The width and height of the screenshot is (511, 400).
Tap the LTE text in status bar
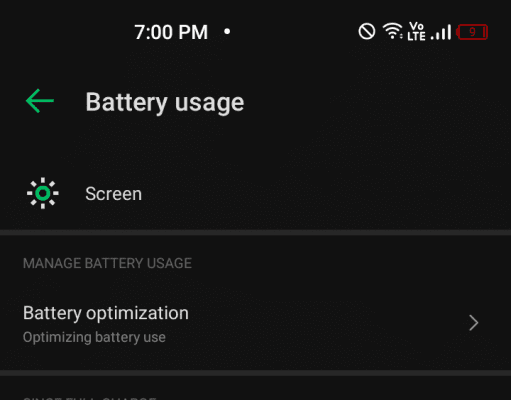coord(416,36)
